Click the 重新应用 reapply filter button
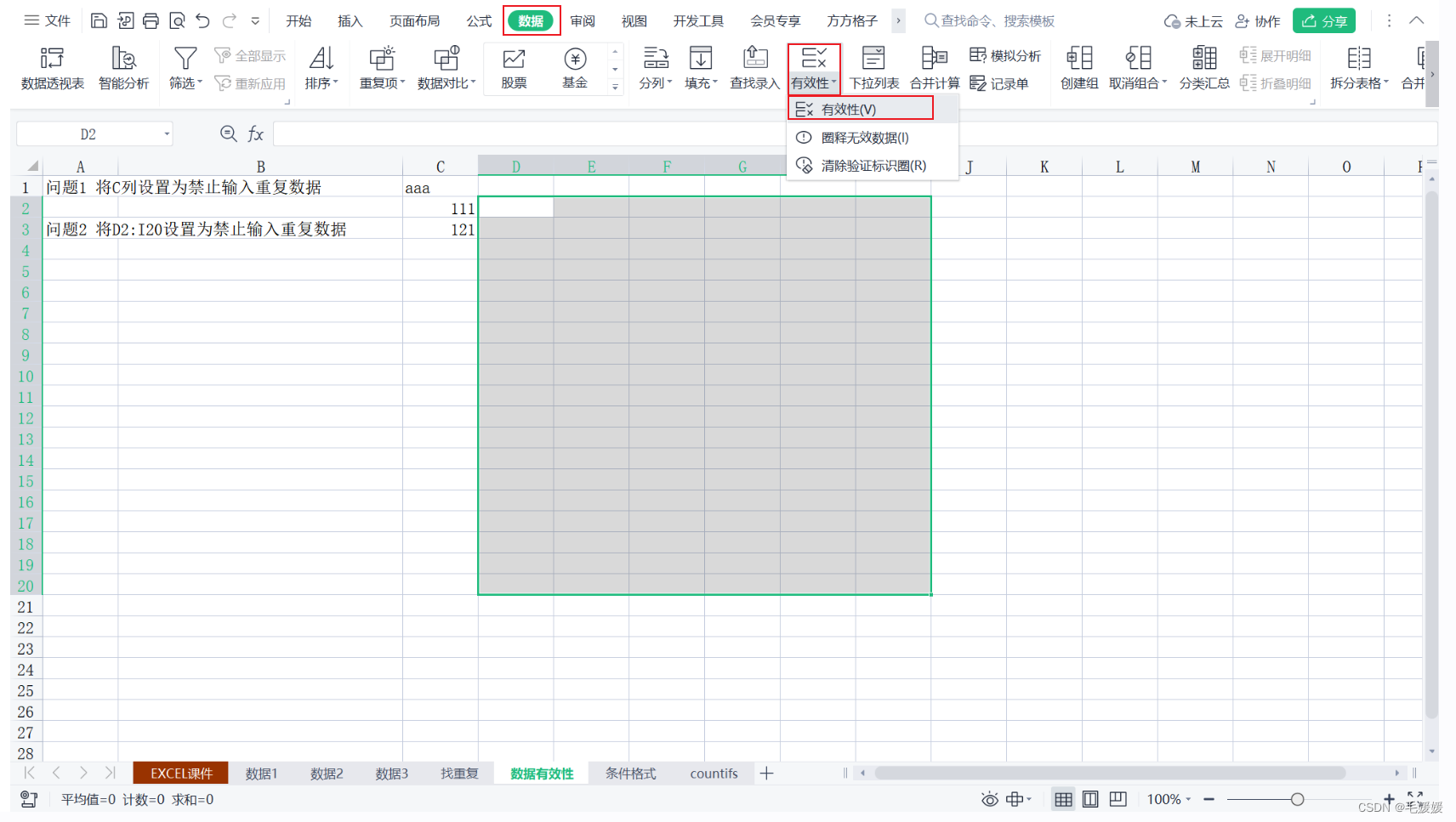1456x822 pixels. (x=250, y=83)
